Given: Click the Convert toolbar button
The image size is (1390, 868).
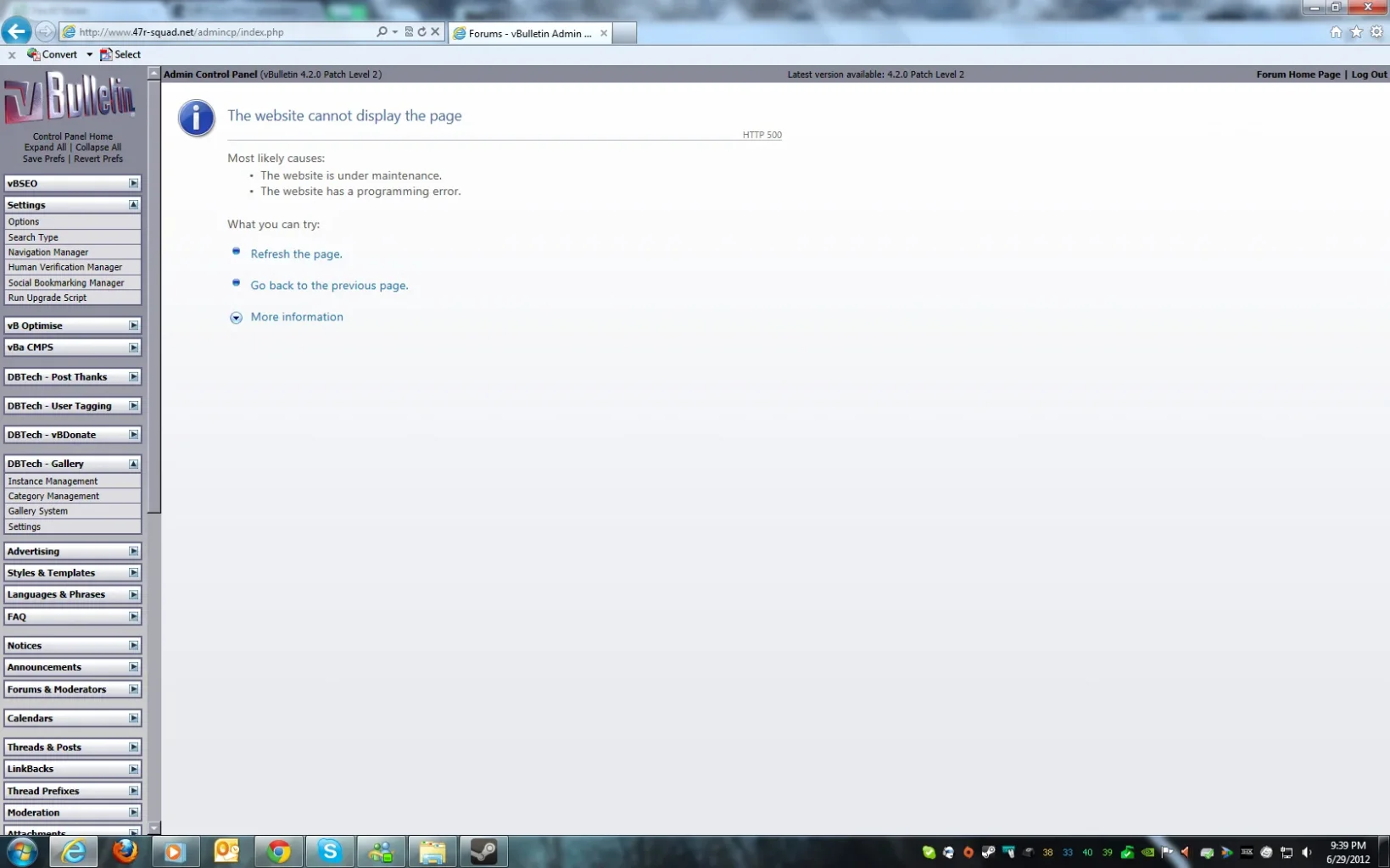Looking at the screenshot, I should click(52, 54).
